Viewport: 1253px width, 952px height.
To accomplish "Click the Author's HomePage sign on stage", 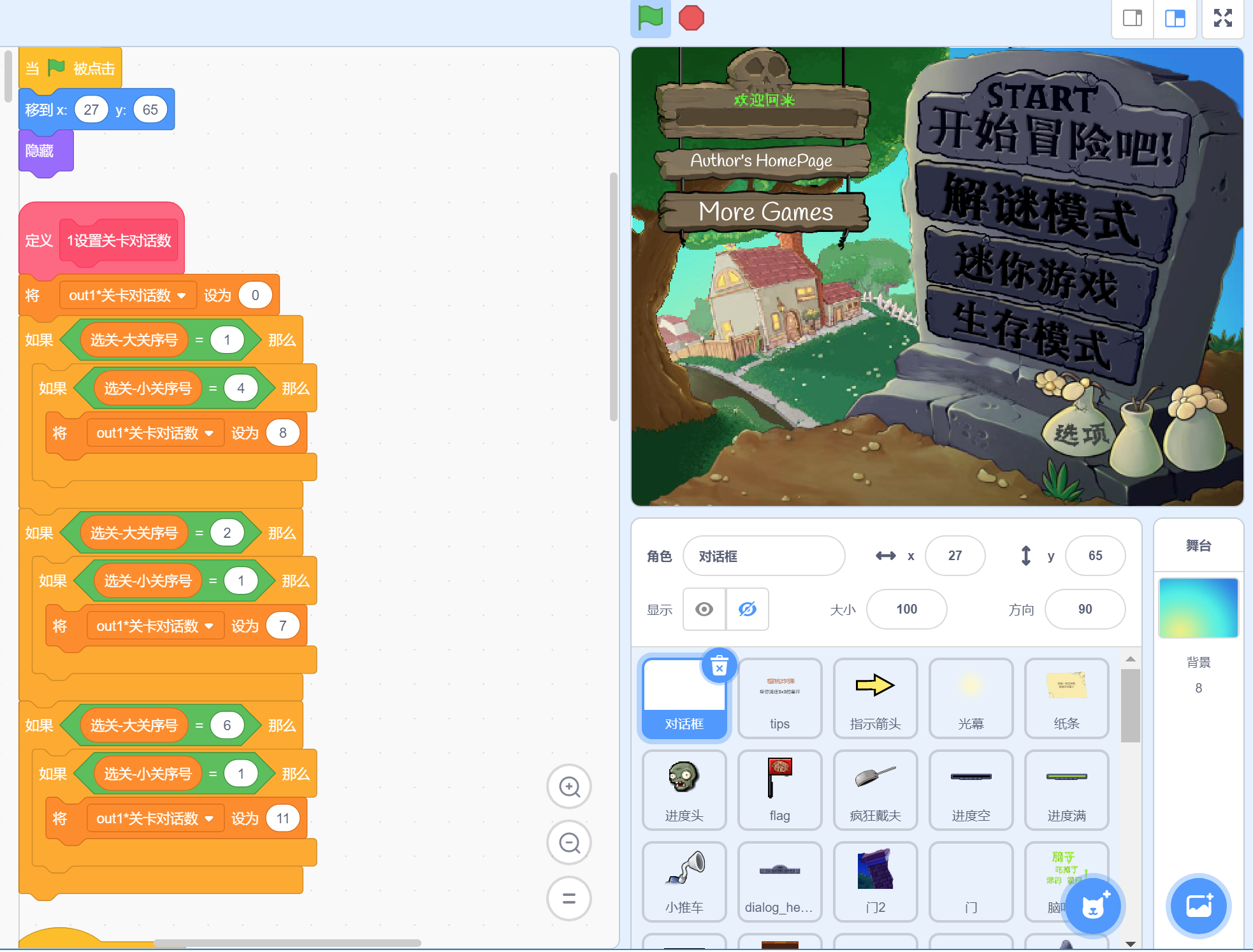I will coord(763,161).
